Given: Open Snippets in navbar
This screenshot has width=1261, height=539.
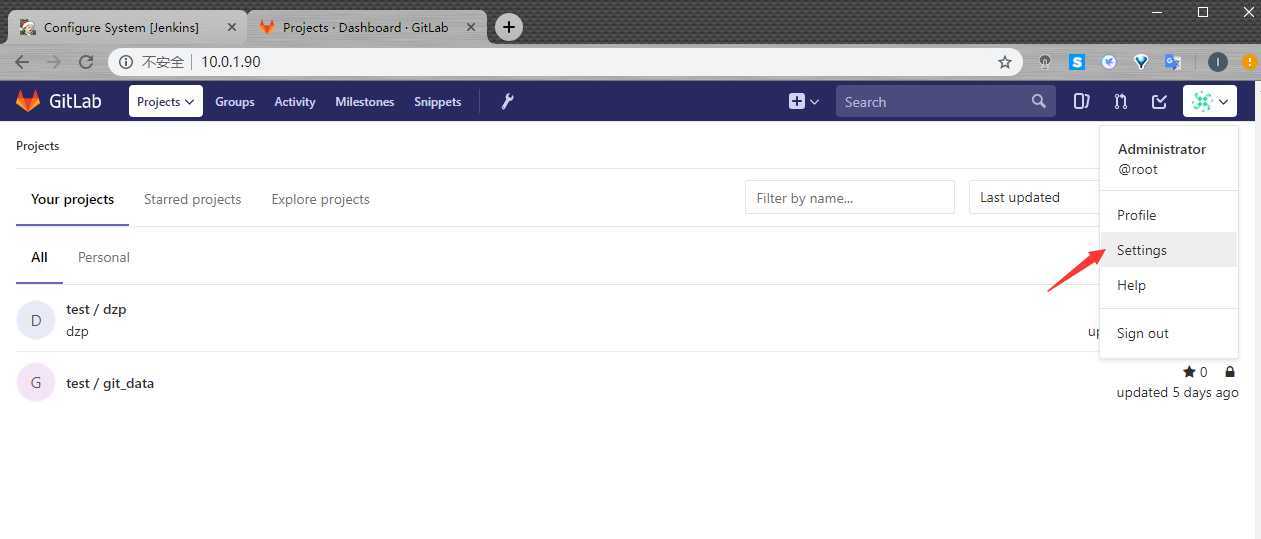Looking at the screenshot, I should click(438, 102).
